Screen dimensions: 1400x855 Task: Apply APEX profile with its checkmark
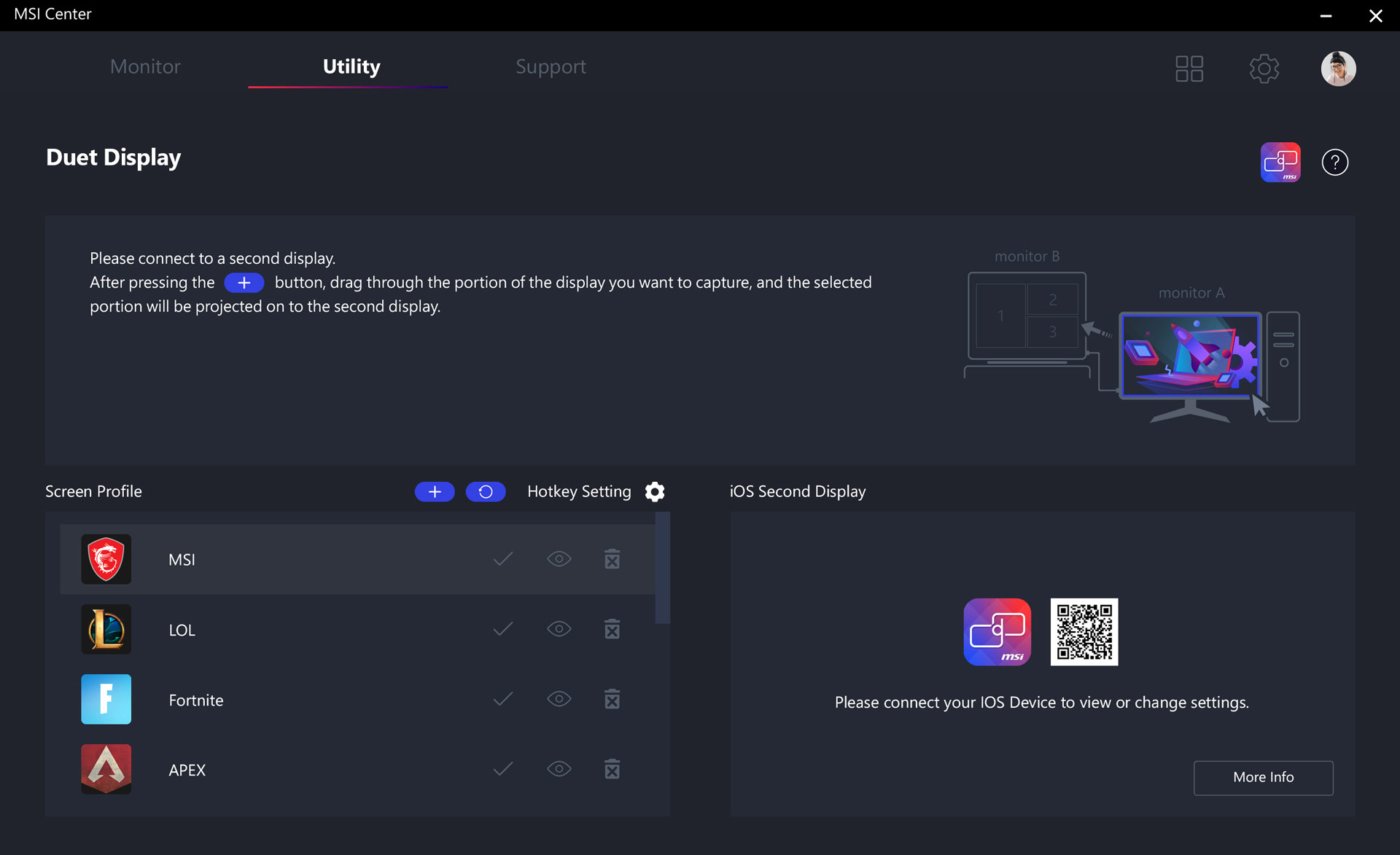tap(503, 769)
